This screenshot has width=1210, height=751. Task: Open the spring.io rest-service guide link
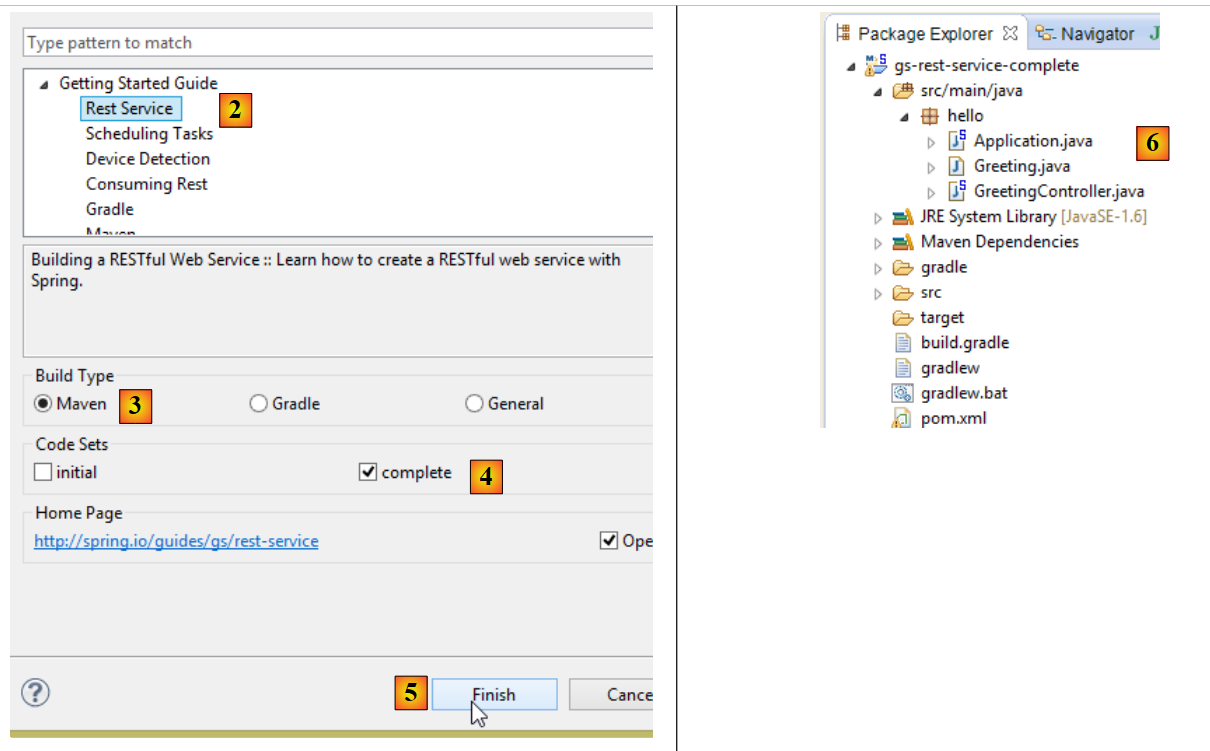coord(176,541)
